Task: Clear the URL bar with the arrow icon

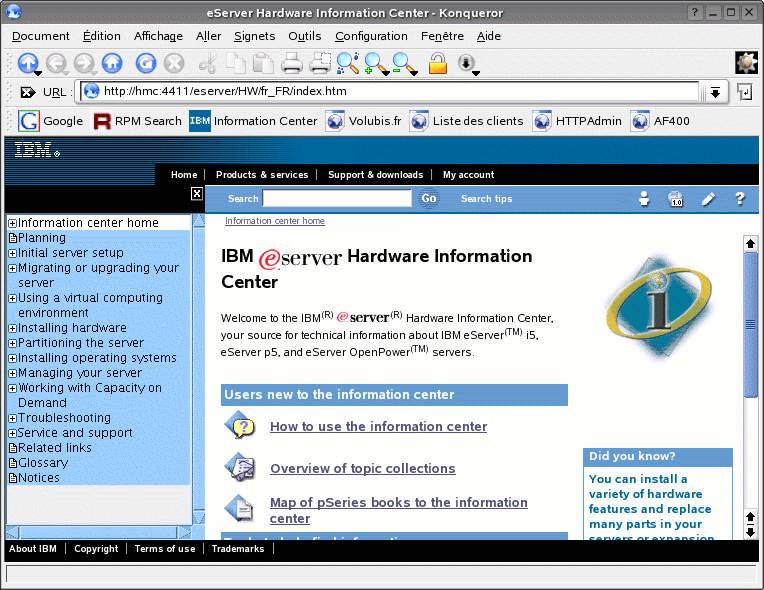Action: 28,92
